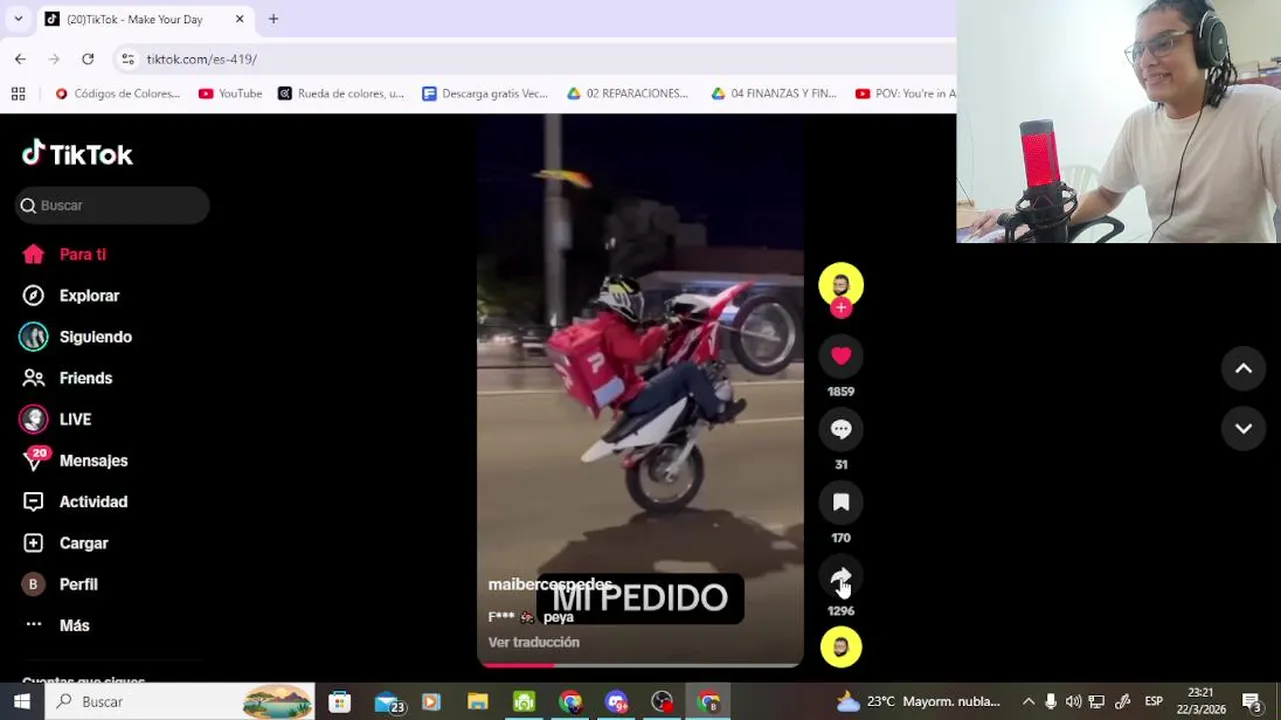Open the Siguiendo feed

coord(76,337)
